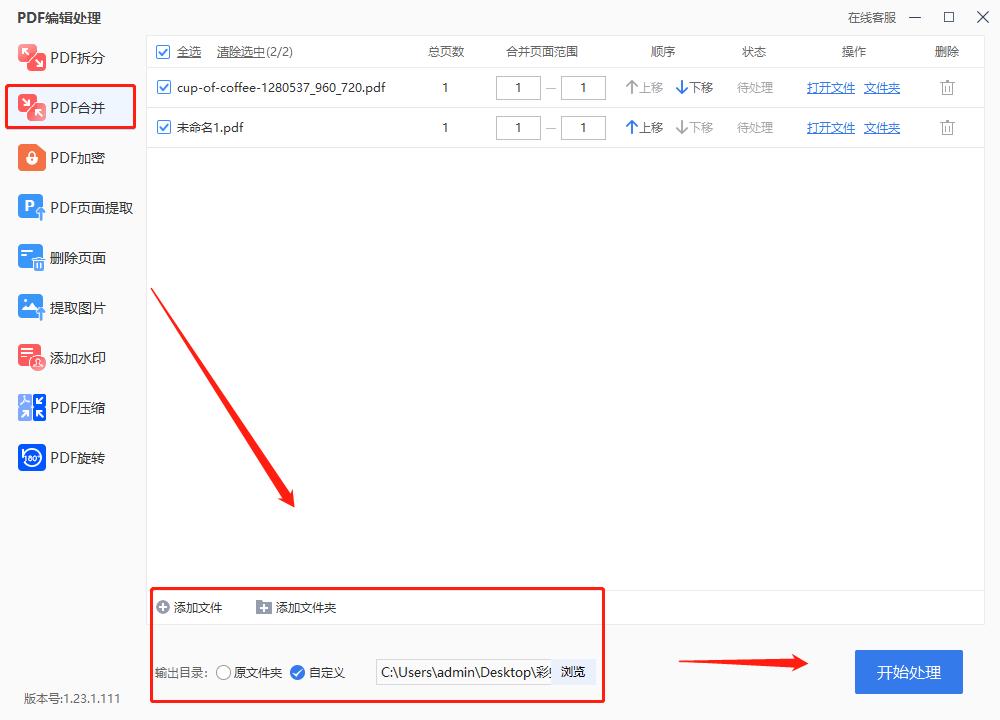
Task: Maximize the PDF编辑处理 window
Action: click(949, 17)
